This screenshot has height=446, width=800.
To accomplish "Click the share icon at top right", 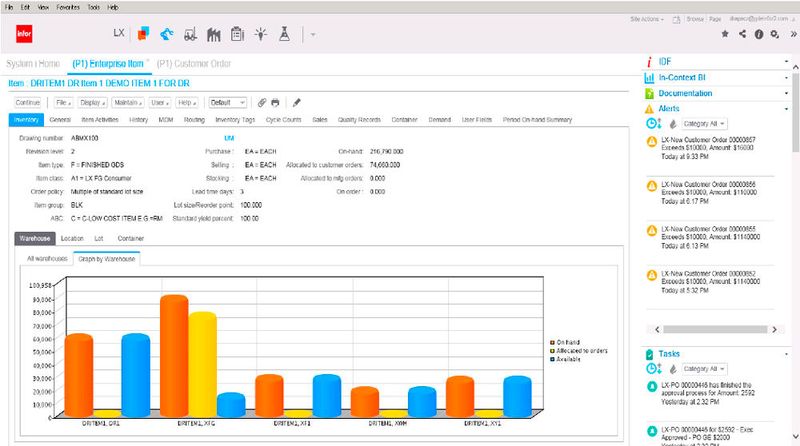I will (x=742, y=34).
